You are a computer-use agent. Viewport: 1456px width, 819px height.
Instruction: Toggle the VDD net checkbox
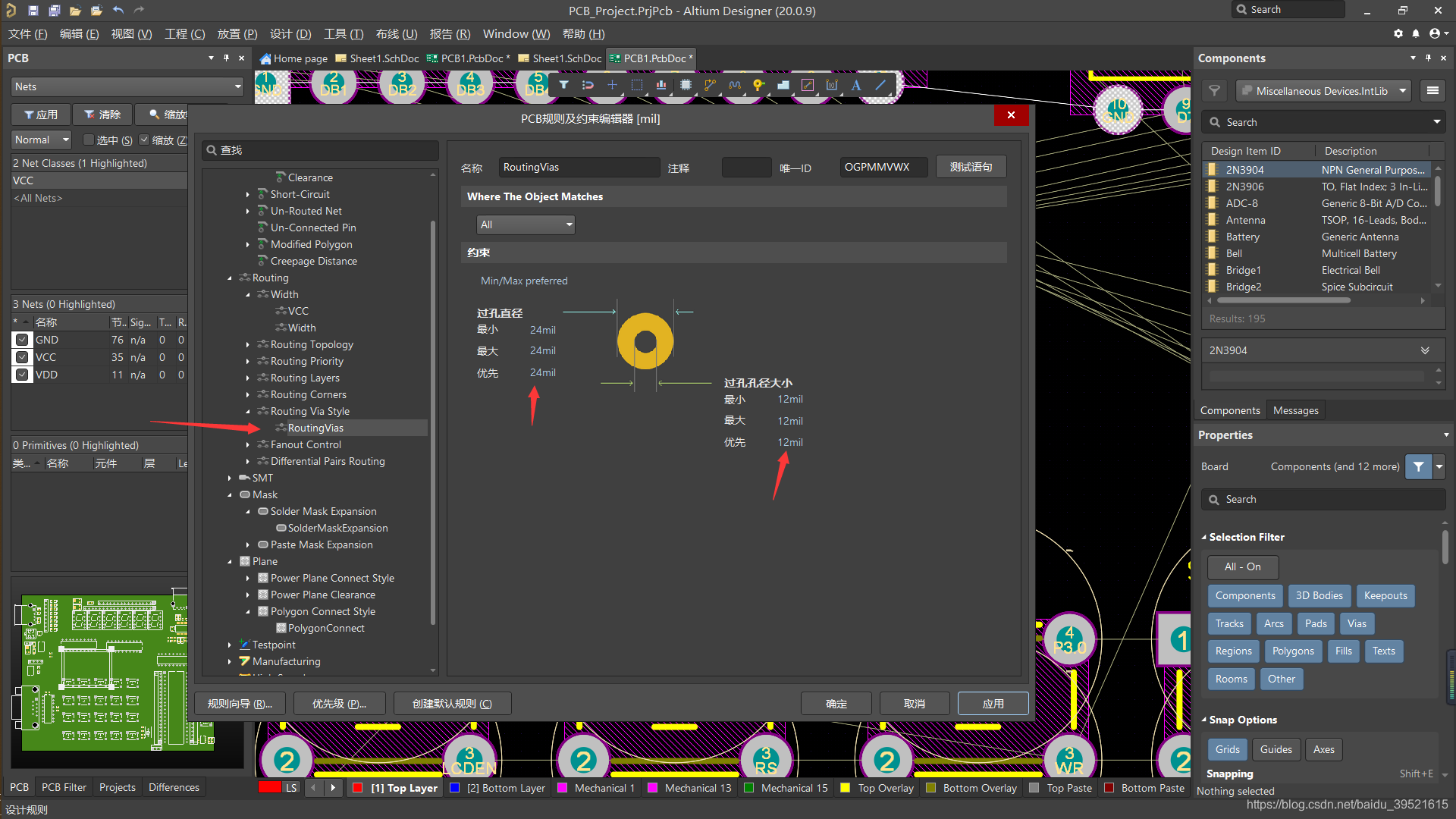click(x=22, y=375)
